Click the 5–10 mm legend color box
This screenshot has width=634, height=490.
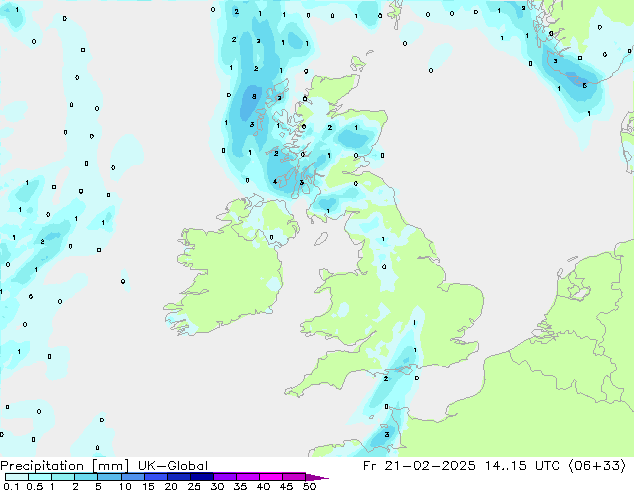pos(109,477)
